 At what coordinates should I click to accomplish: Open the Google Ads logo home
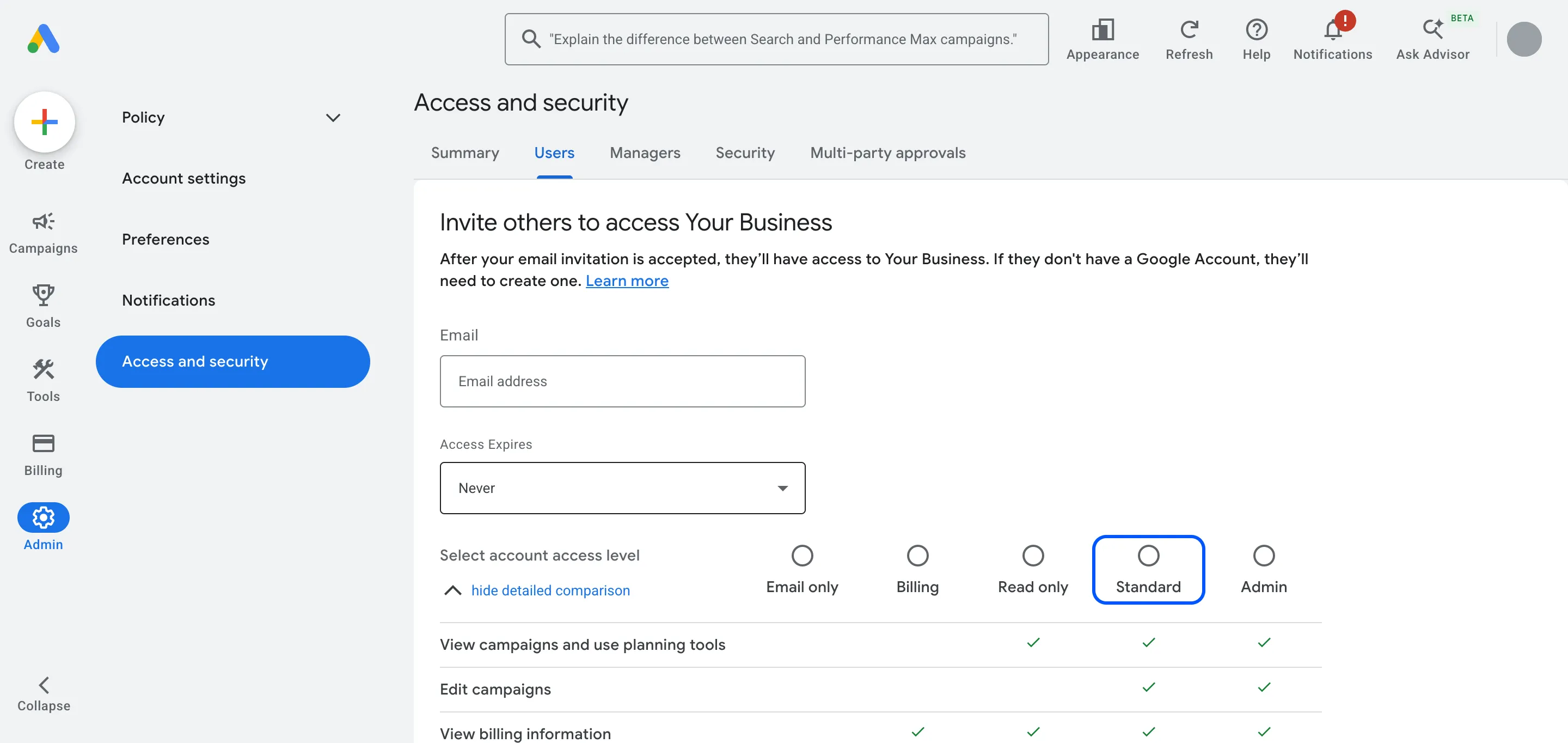(44, 38)
